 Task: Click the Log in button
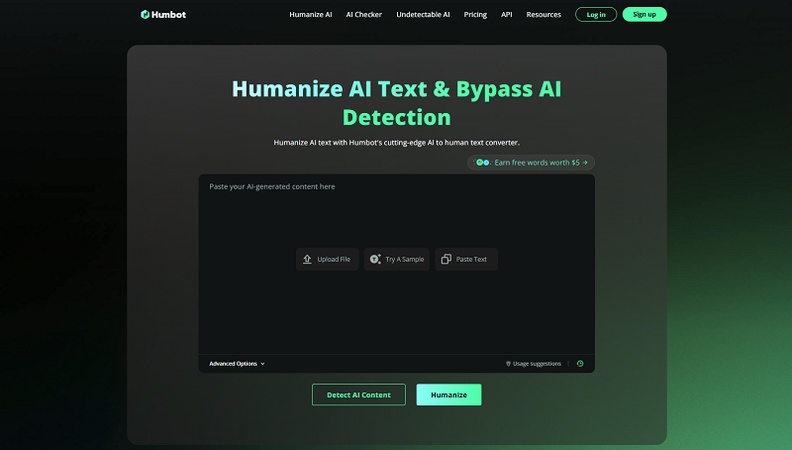[596, 15]
